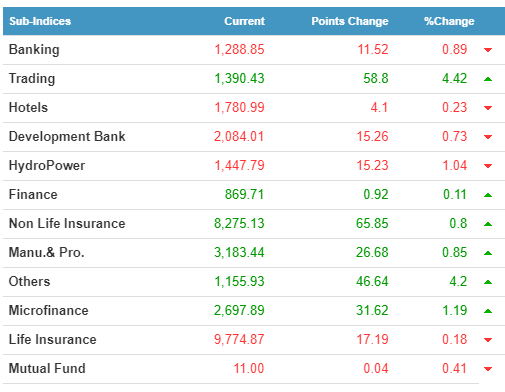Open the Life Insurance sub-index

[x=52, y=339]
